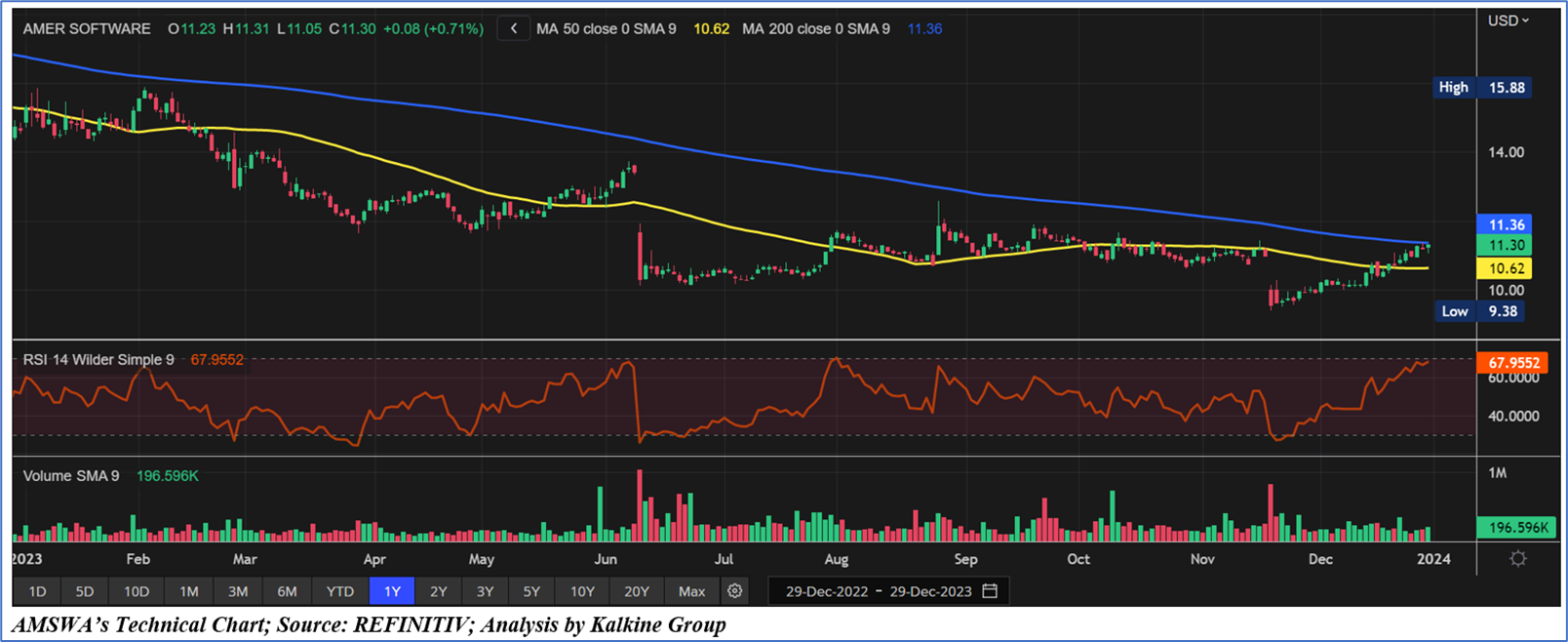Open the chart settings gear beside Max
This screenshot has height=642, width=1568.
(x=735, y=591)
